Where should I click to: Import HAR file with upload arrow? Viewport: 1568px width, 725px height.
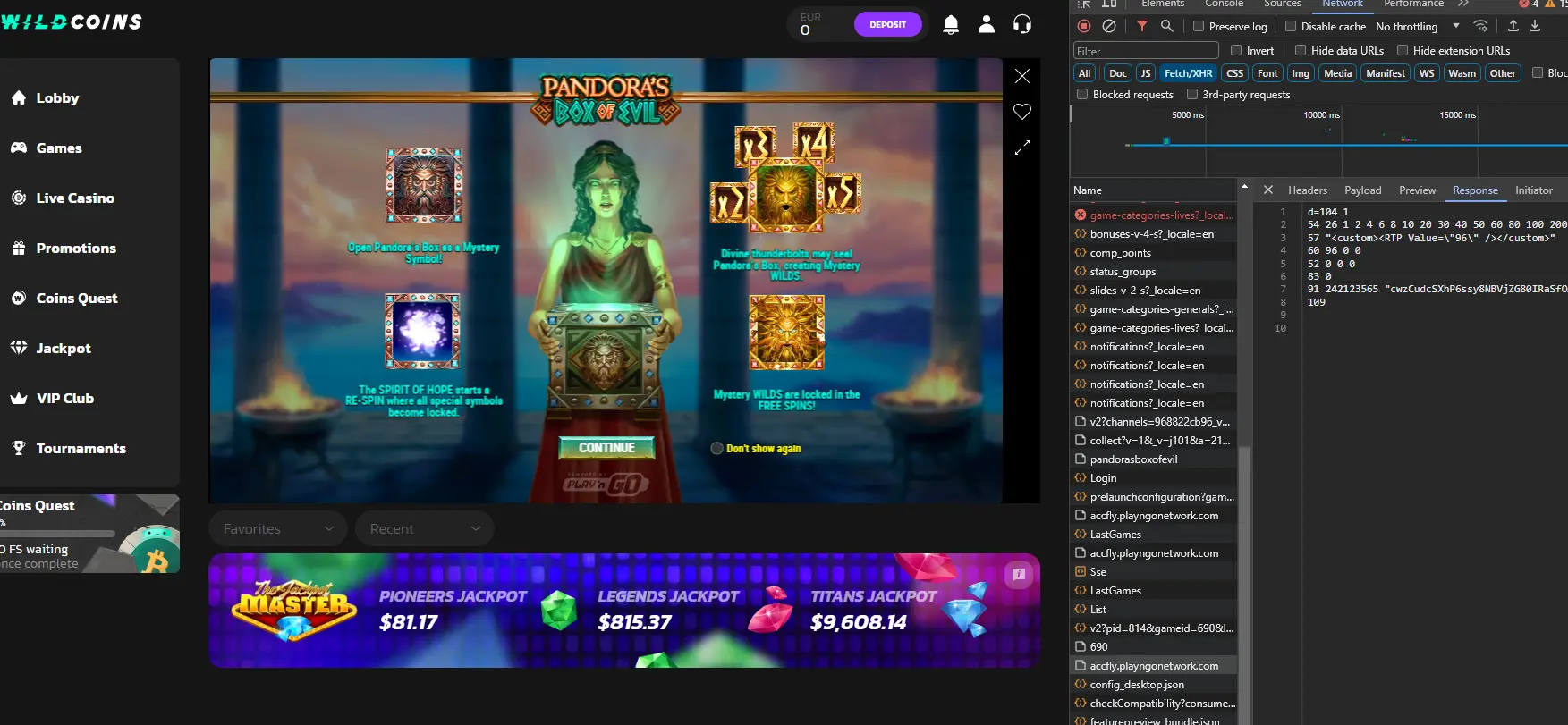(1513, 26)
